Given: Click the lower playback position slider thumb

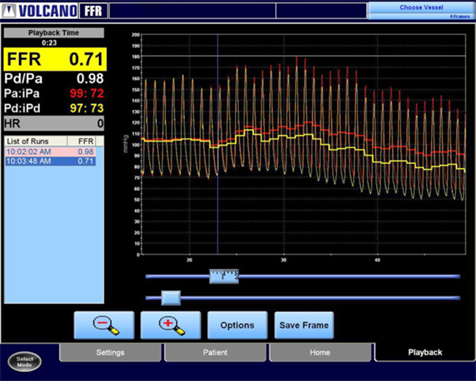Looking at the screenshot, I should point(171,298).
